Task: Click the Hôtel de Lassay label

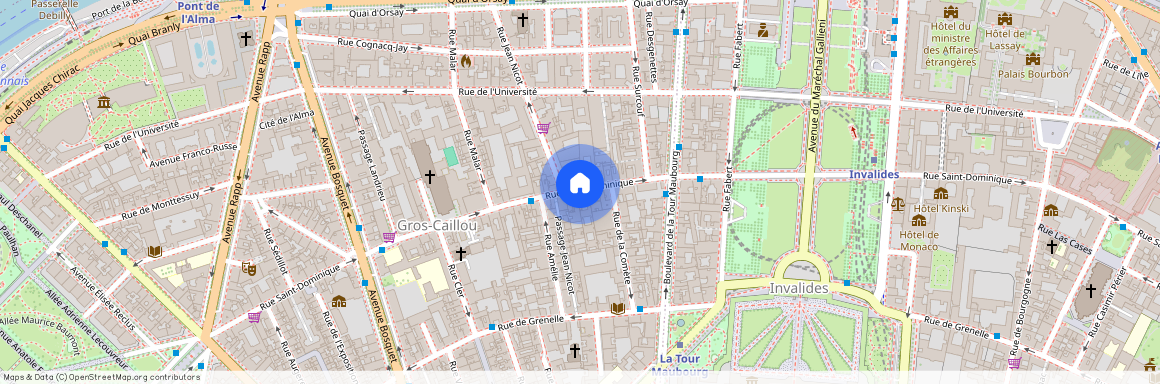Action: coord(1005,40)
